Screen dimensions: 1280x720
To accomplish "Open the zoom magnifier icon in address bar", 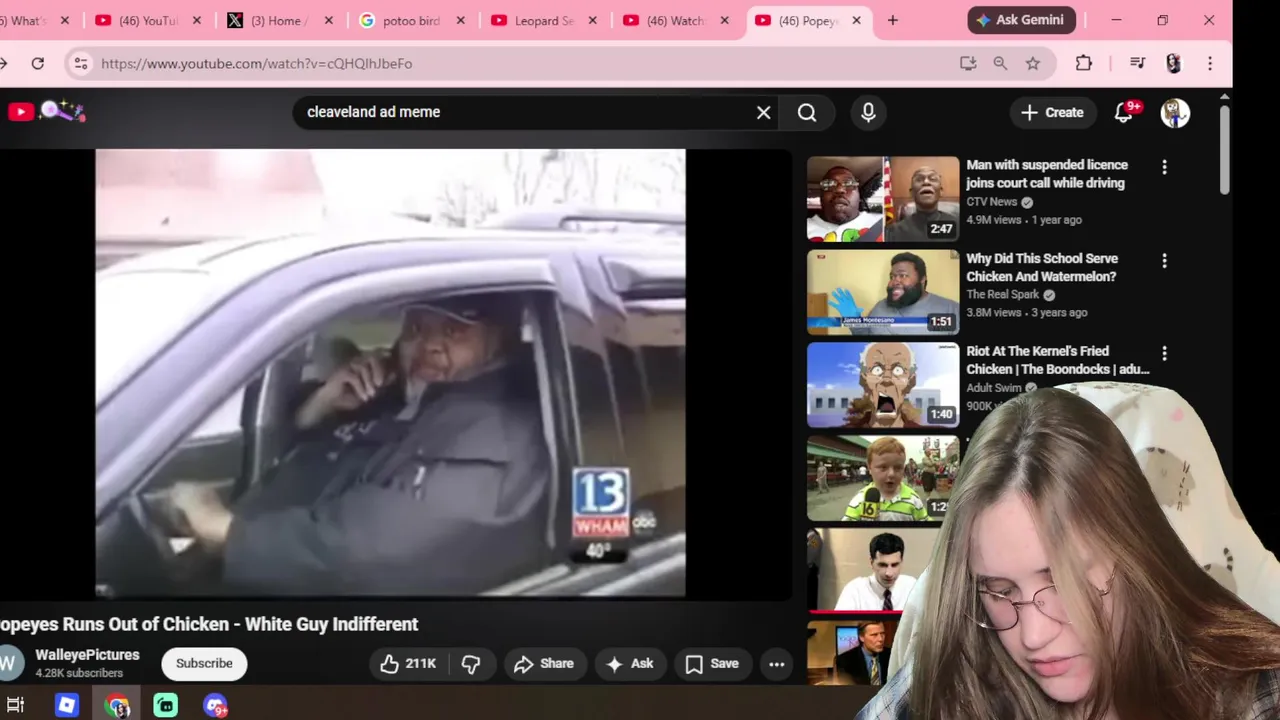I will click(1000, 63).
